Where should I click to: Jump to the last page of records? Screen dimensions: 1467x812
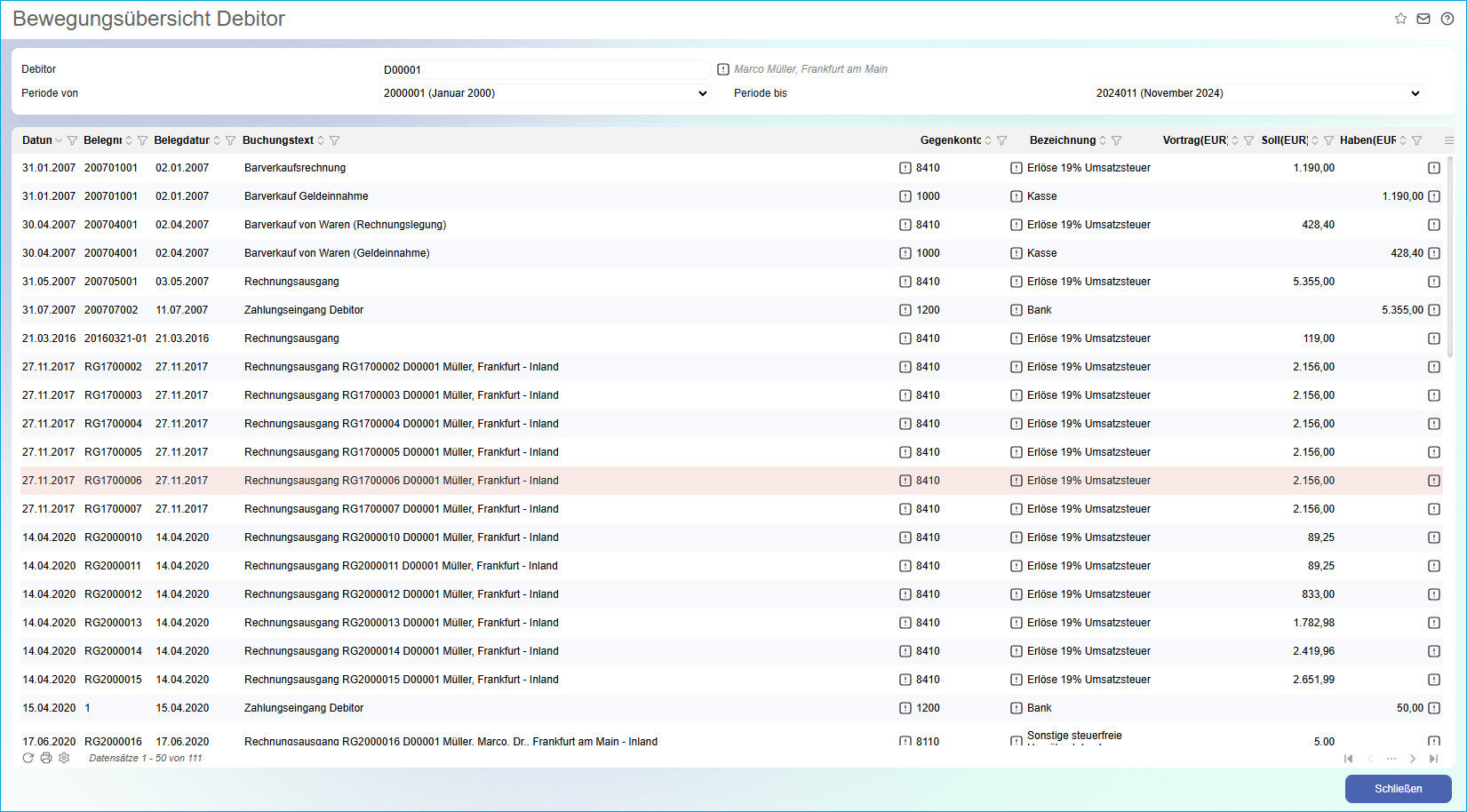point(1433,759)
